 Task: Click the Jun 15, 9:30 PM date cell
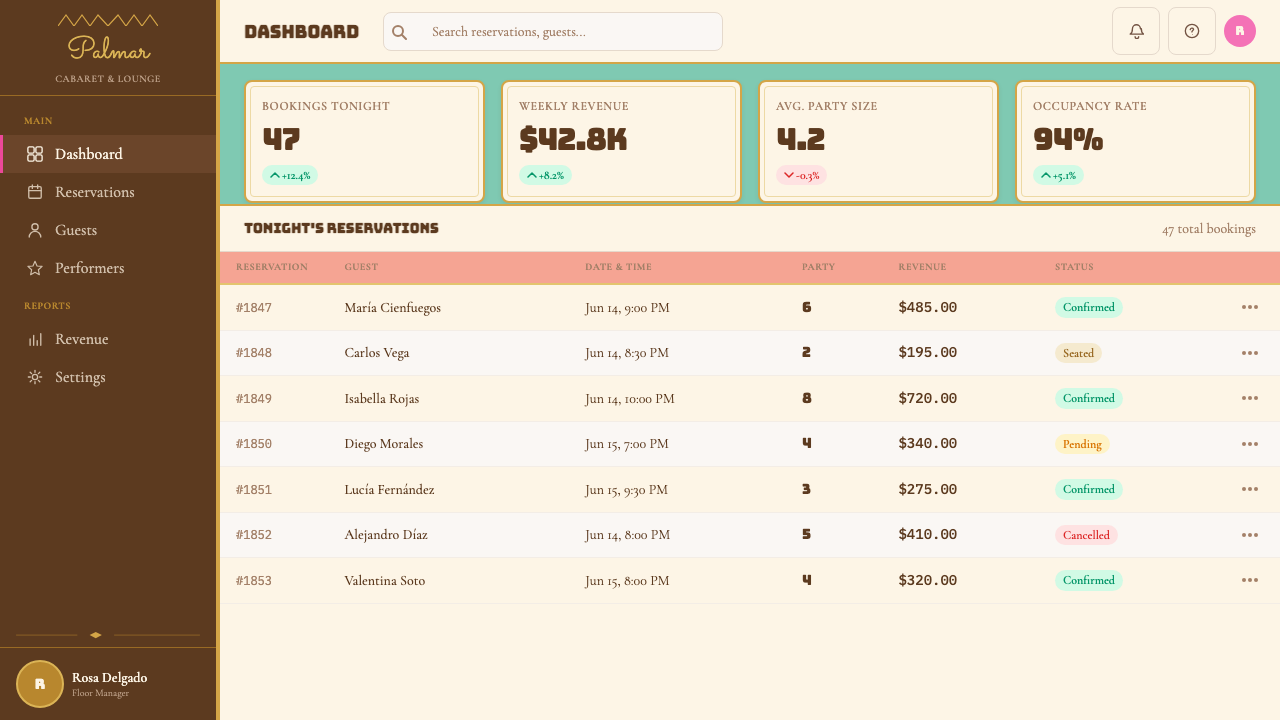627,490
